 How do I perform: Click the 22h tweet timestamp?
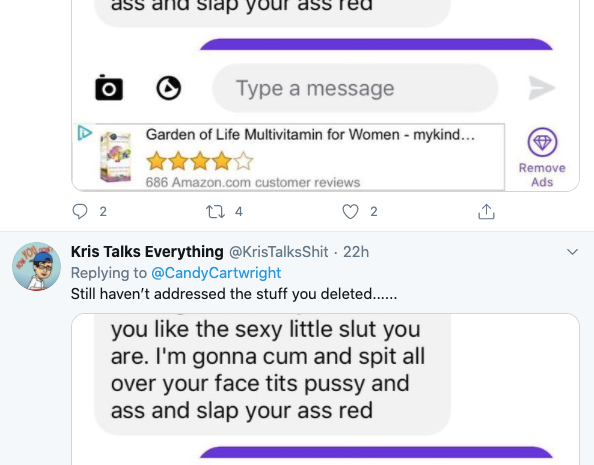356,252
